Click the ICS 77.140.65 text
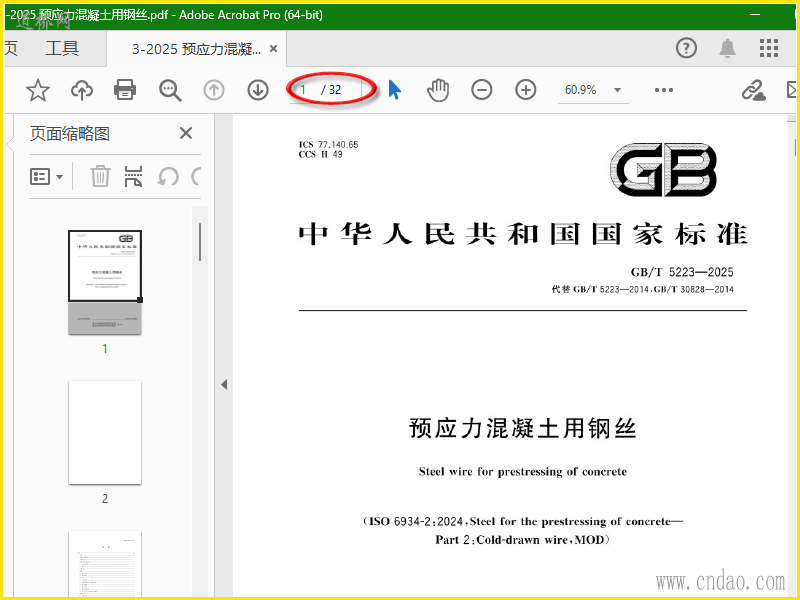The height and width of the screenshot is (600, 800). point(329,145)
